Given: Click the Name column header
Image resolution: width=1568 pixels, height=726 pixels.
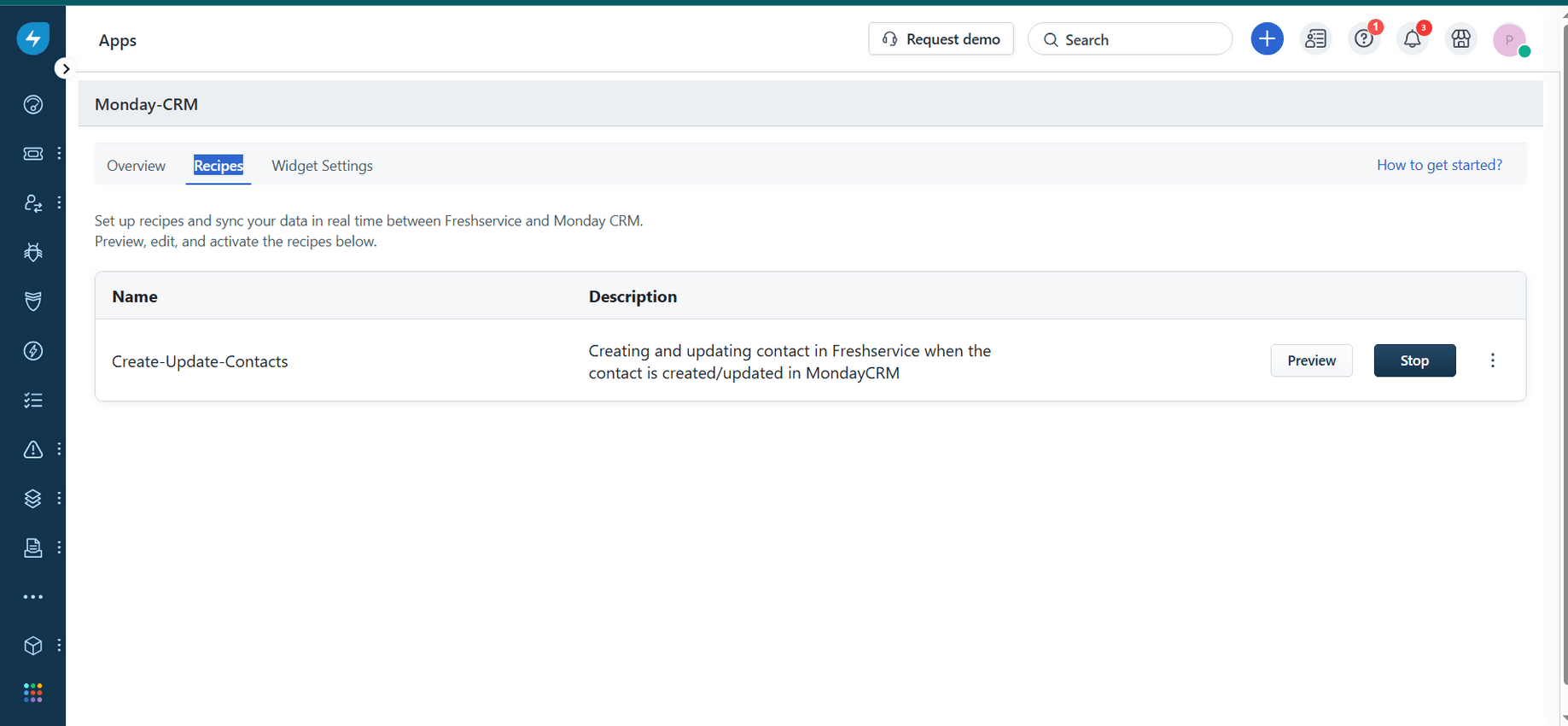Looking at the screenshot, I should [135, 296].
